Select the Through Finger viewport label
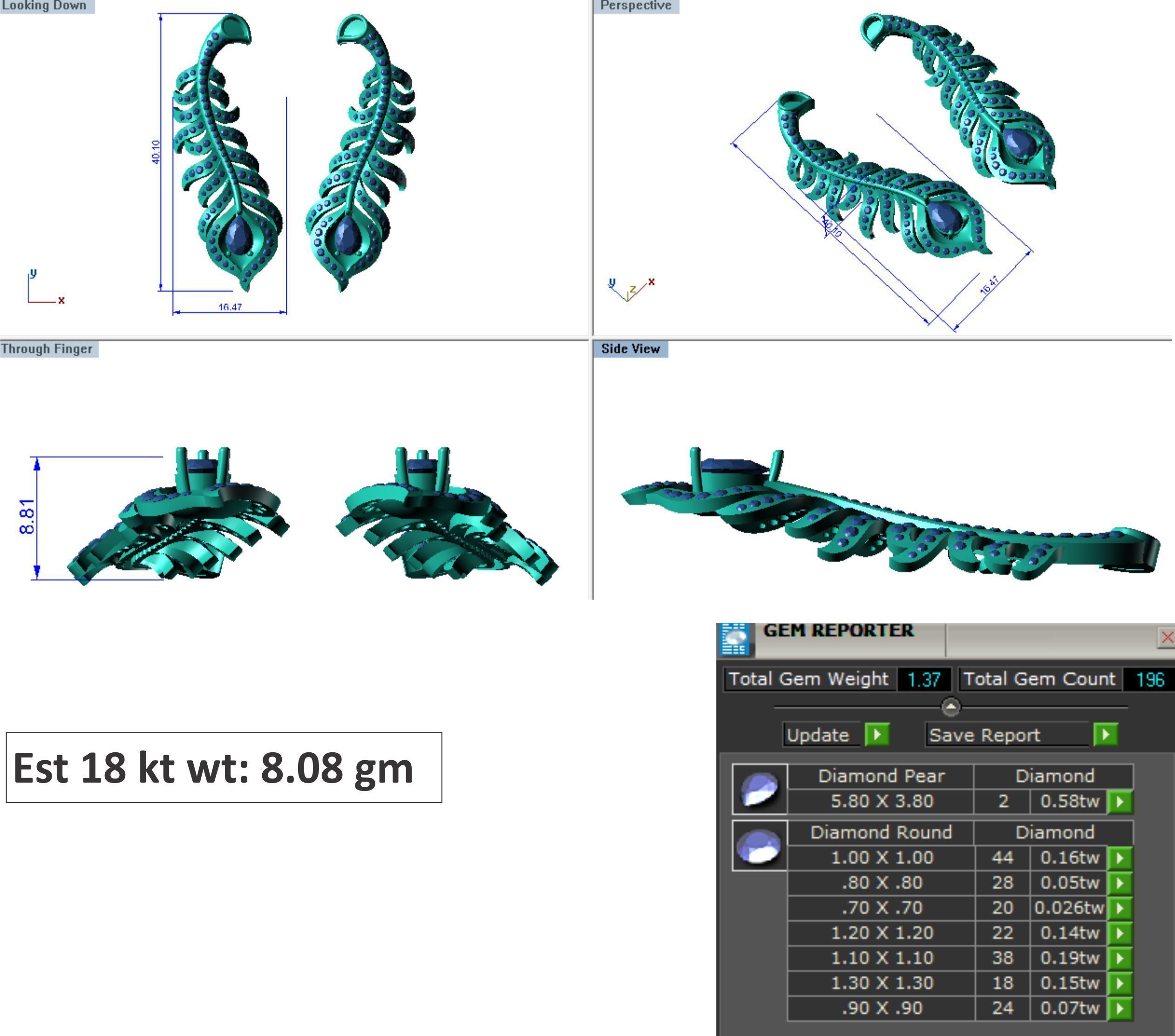1175x1036 pixels. click(x=48, y=349)
